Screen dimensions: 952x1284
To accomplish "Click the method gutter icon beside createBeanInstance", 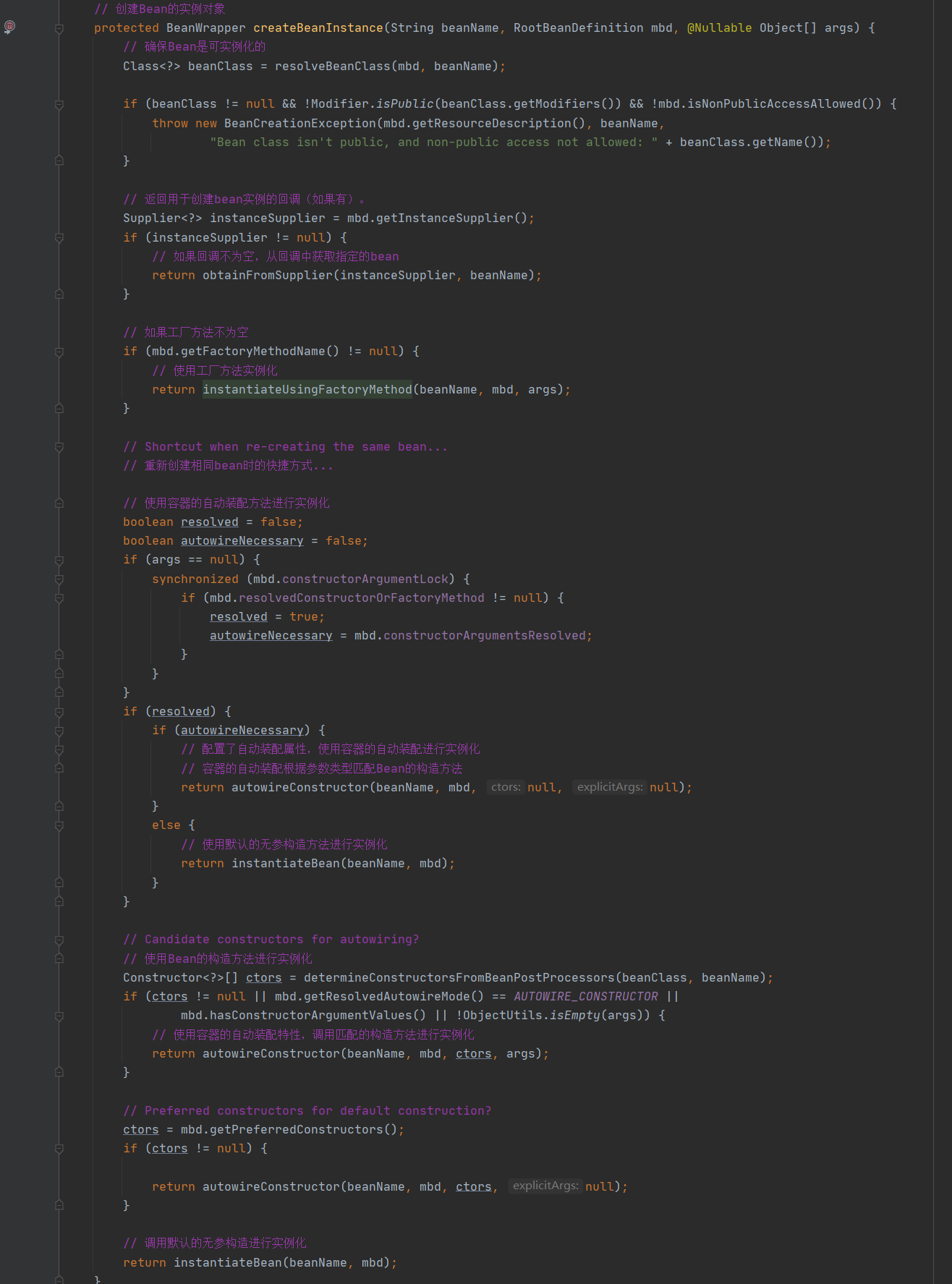I will pyautogui.click(x=9, y=27).
